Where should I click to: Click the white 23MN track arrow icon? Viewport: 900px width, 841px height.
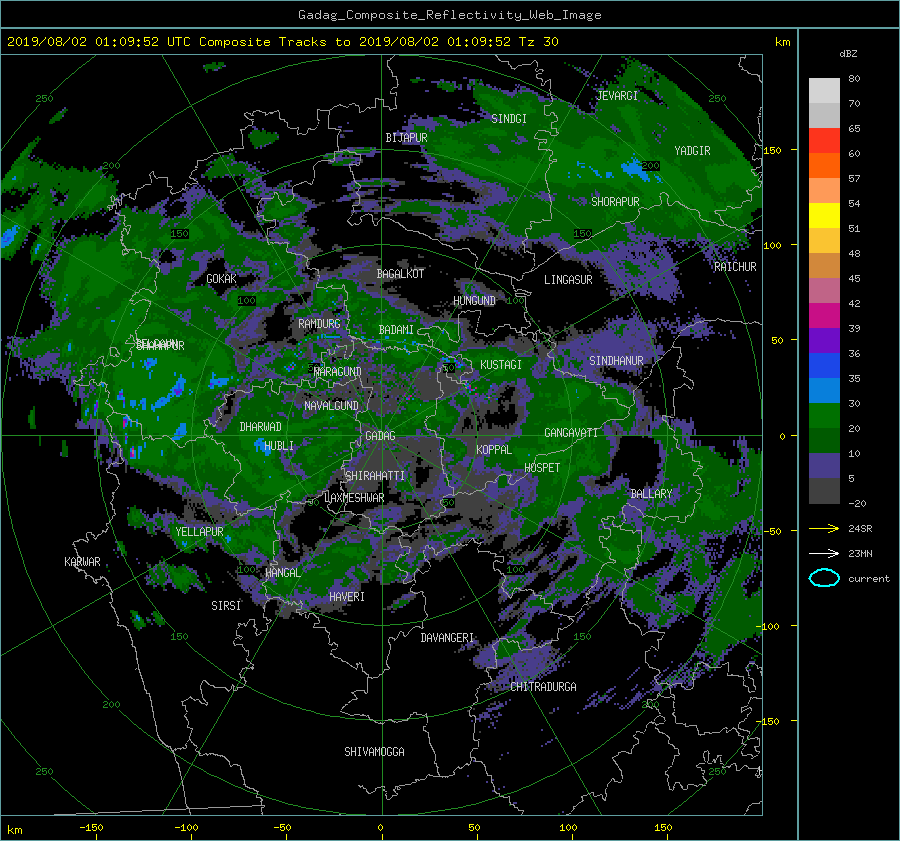click(824, 553)
